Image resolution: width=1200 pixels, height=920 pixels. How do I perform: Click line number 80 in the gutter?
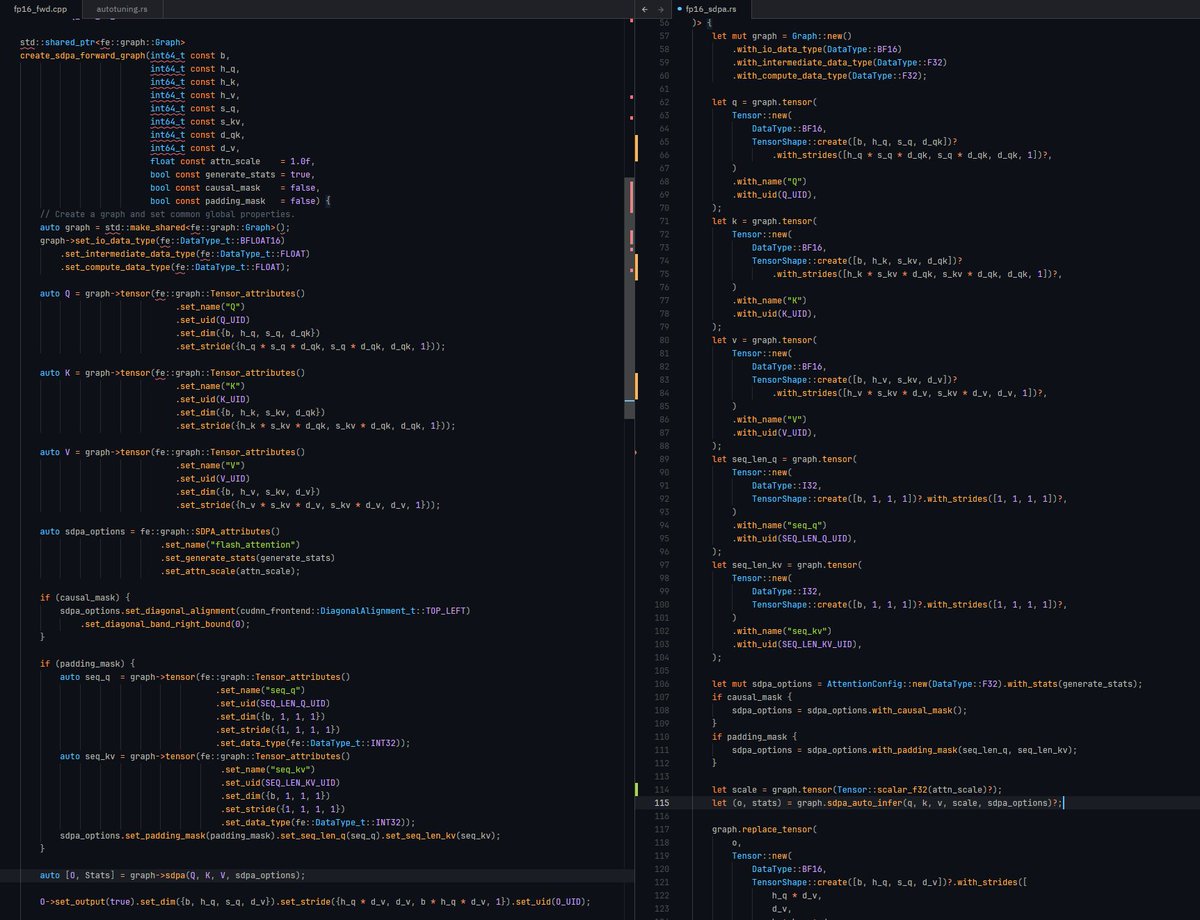point(664,339)
